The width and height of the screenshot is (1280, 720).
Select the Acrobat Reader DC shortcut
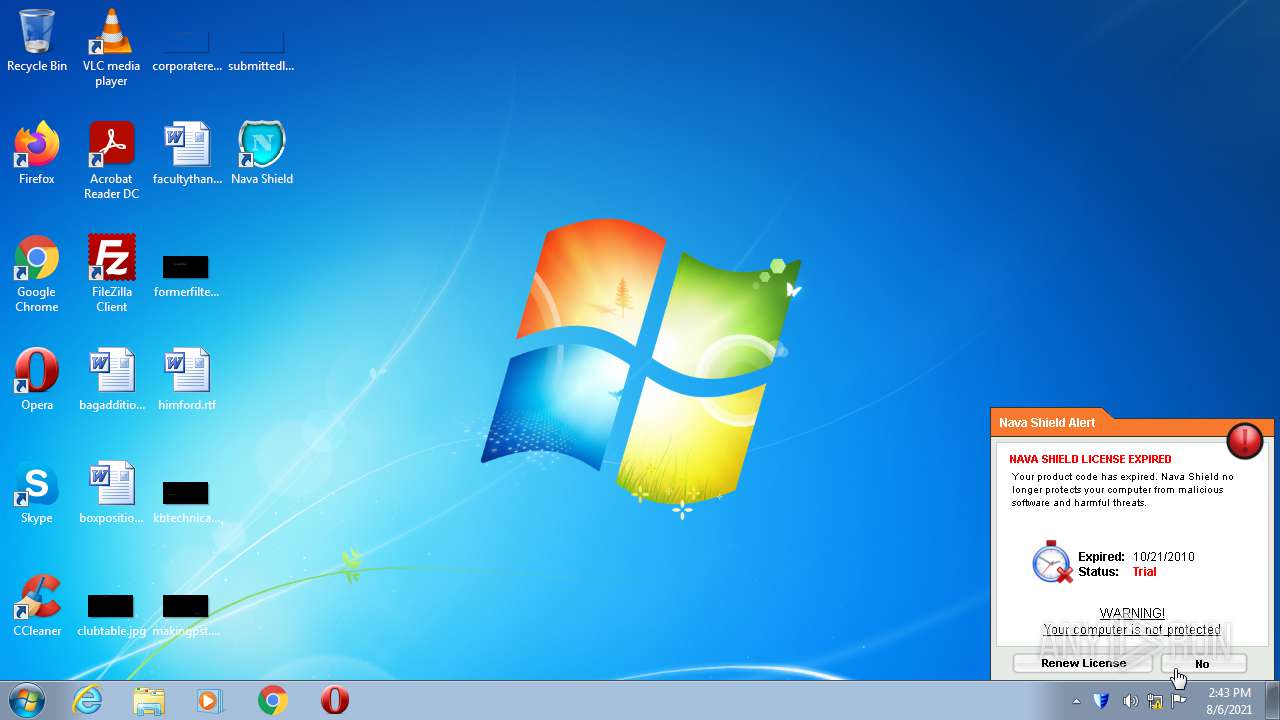[x=111, y=160]
